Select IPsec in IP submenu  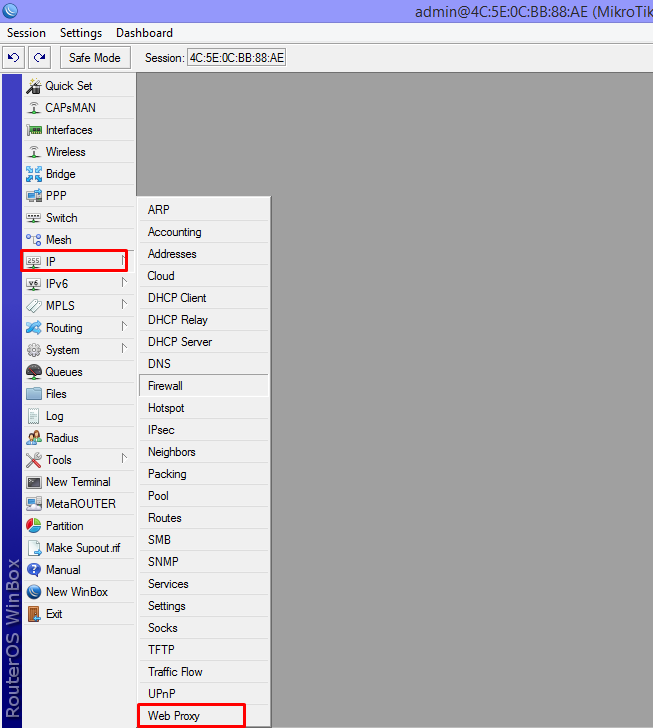click(204, 430)
